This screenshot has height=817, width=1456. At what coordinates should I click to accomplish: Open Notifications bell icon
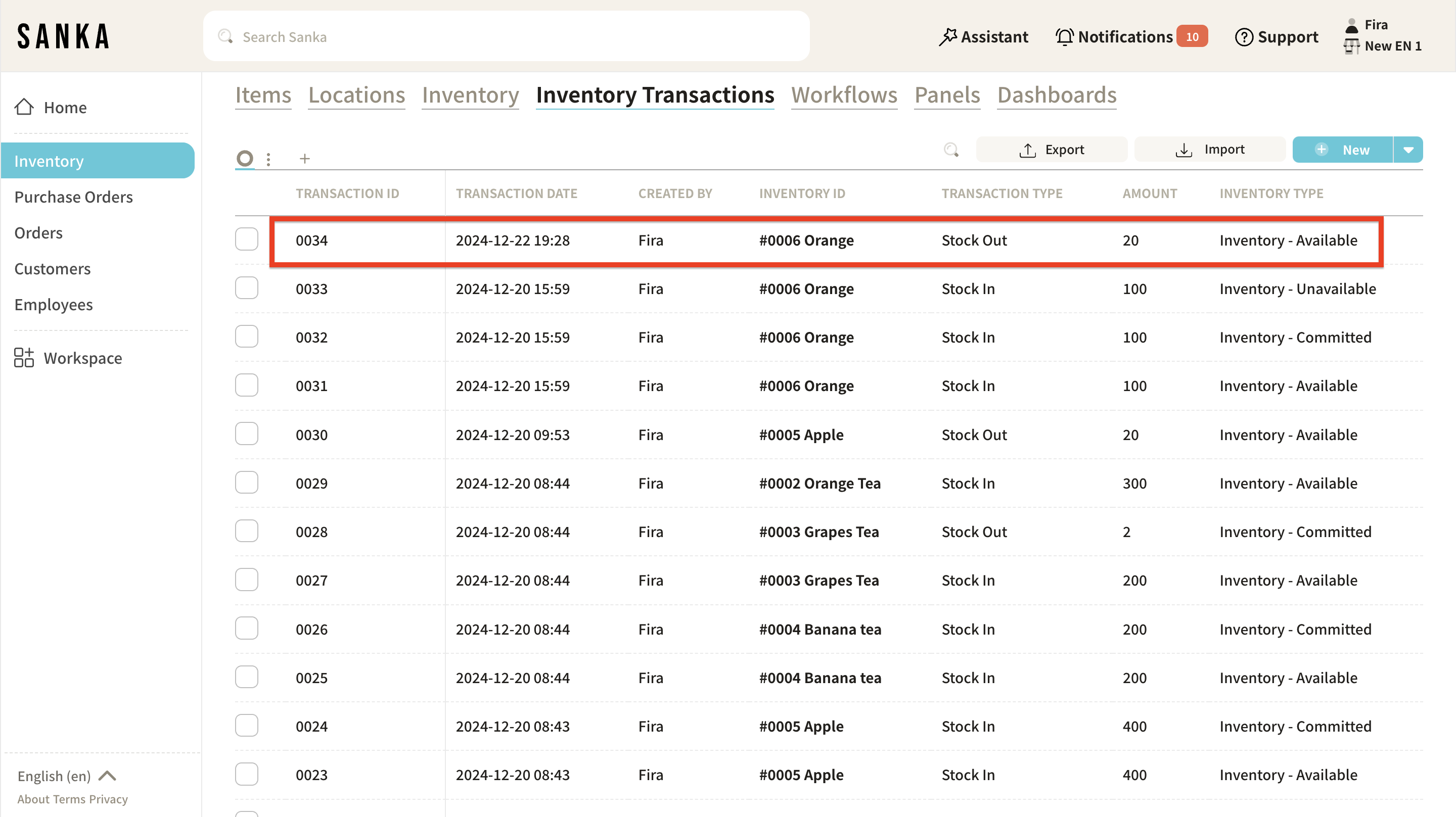pyautogui.click(x=1064, y=37)
